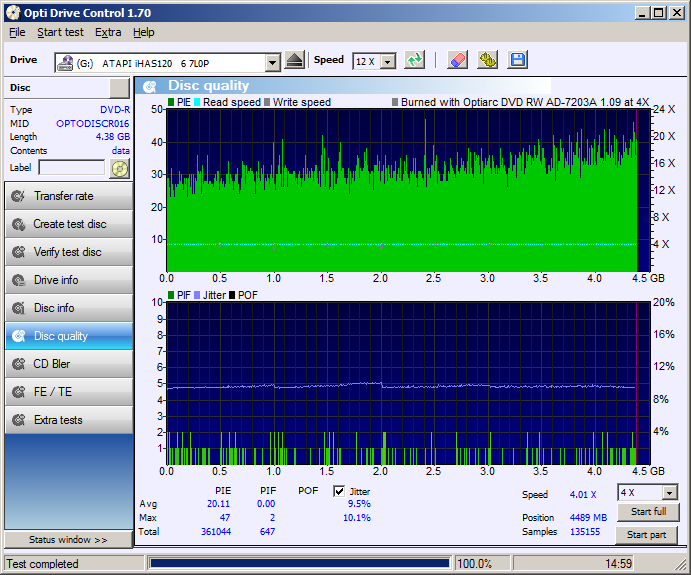
Task: Open the Help menu
Action: tap(144, 32)
